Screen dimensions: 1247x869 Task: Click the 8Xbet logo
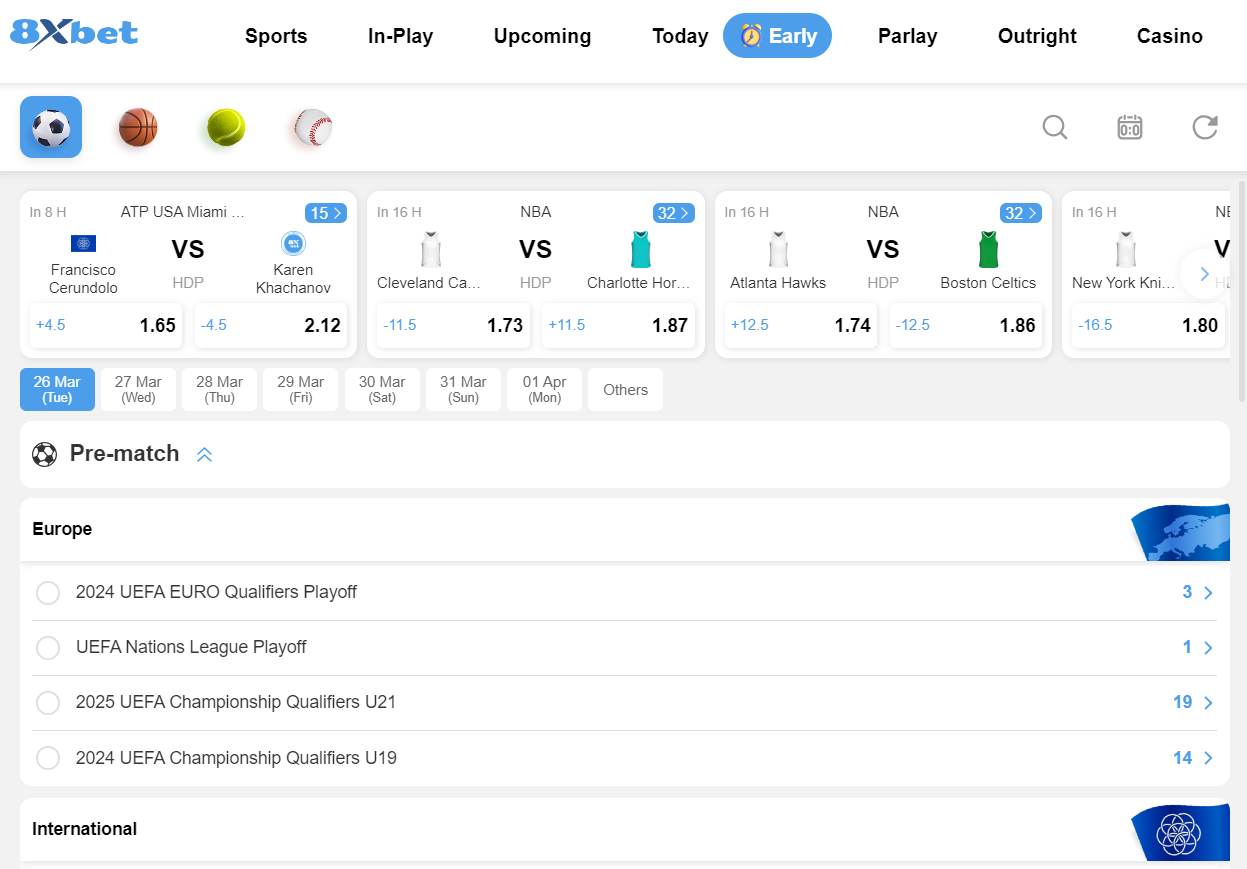74,33
